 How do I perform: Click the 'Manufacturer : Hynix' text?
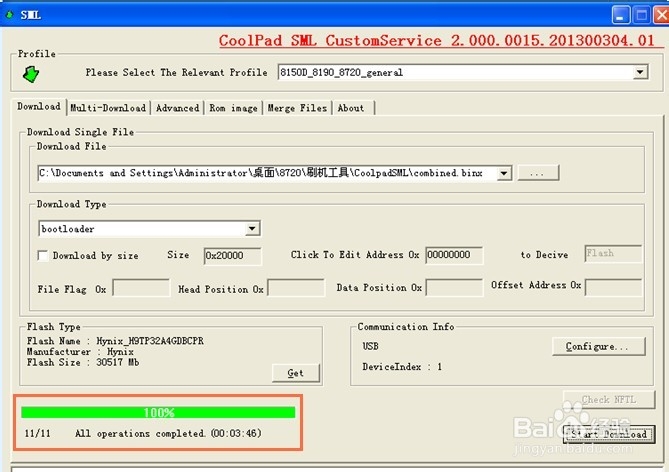coord(80,352)
